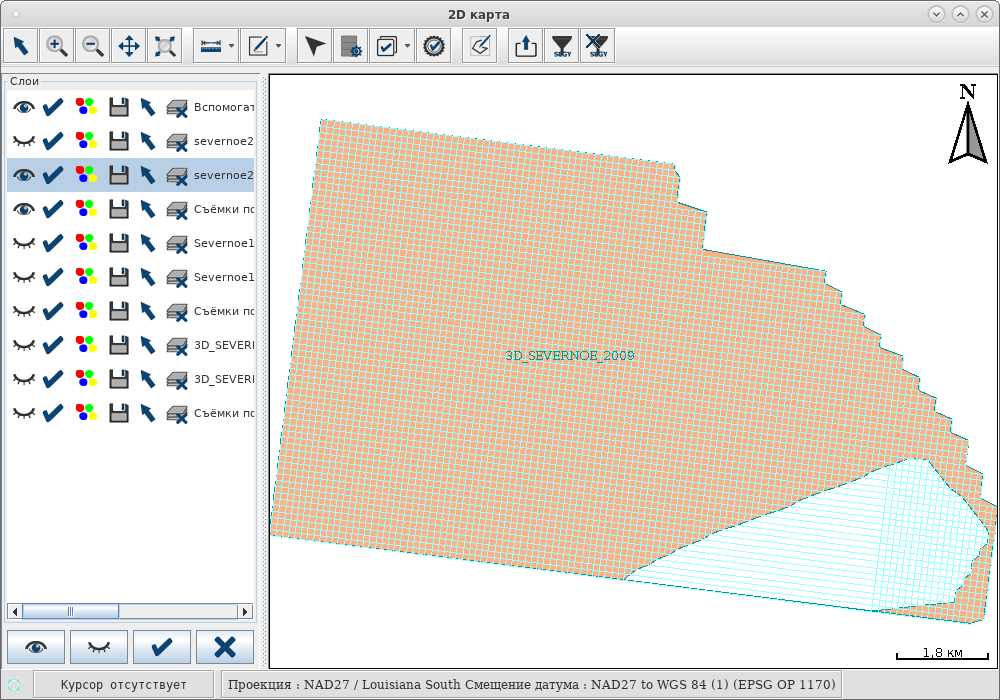
Task: Click the show-all layers eye button
Action: click(x=36, y=647)
